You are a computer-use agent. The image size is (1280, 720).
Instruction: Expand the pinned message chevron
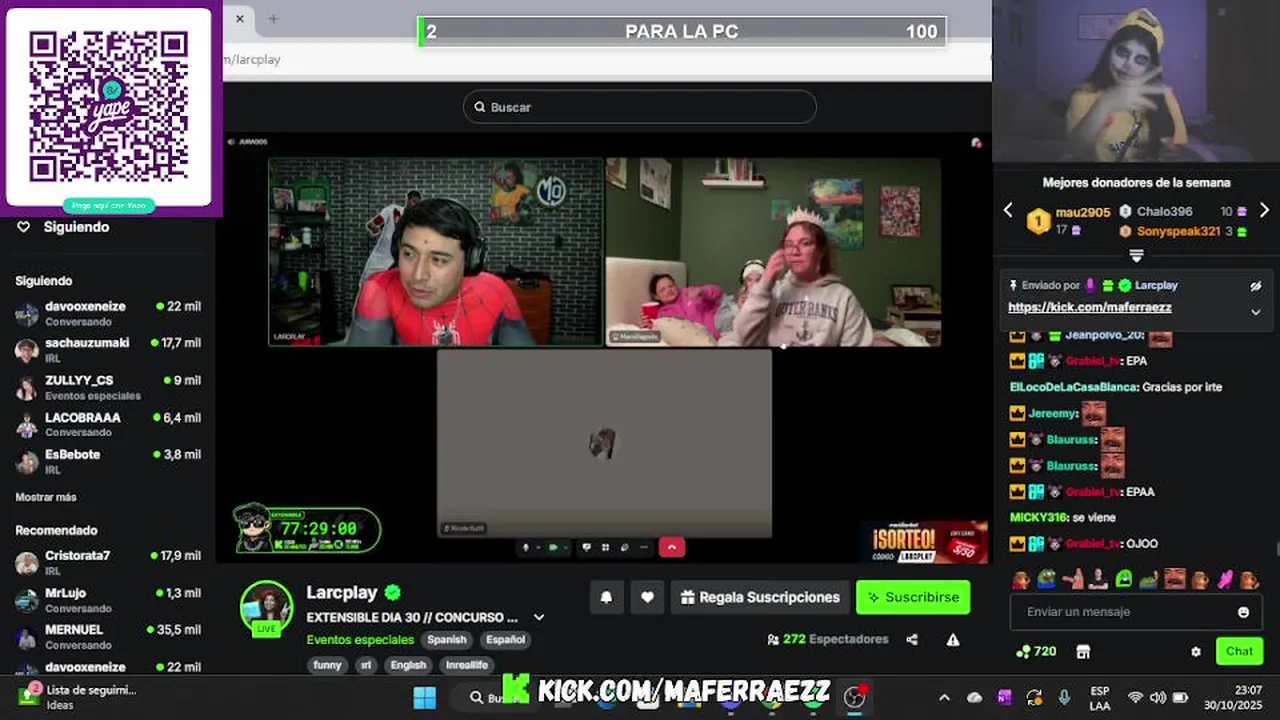(x=1256, y=312)
